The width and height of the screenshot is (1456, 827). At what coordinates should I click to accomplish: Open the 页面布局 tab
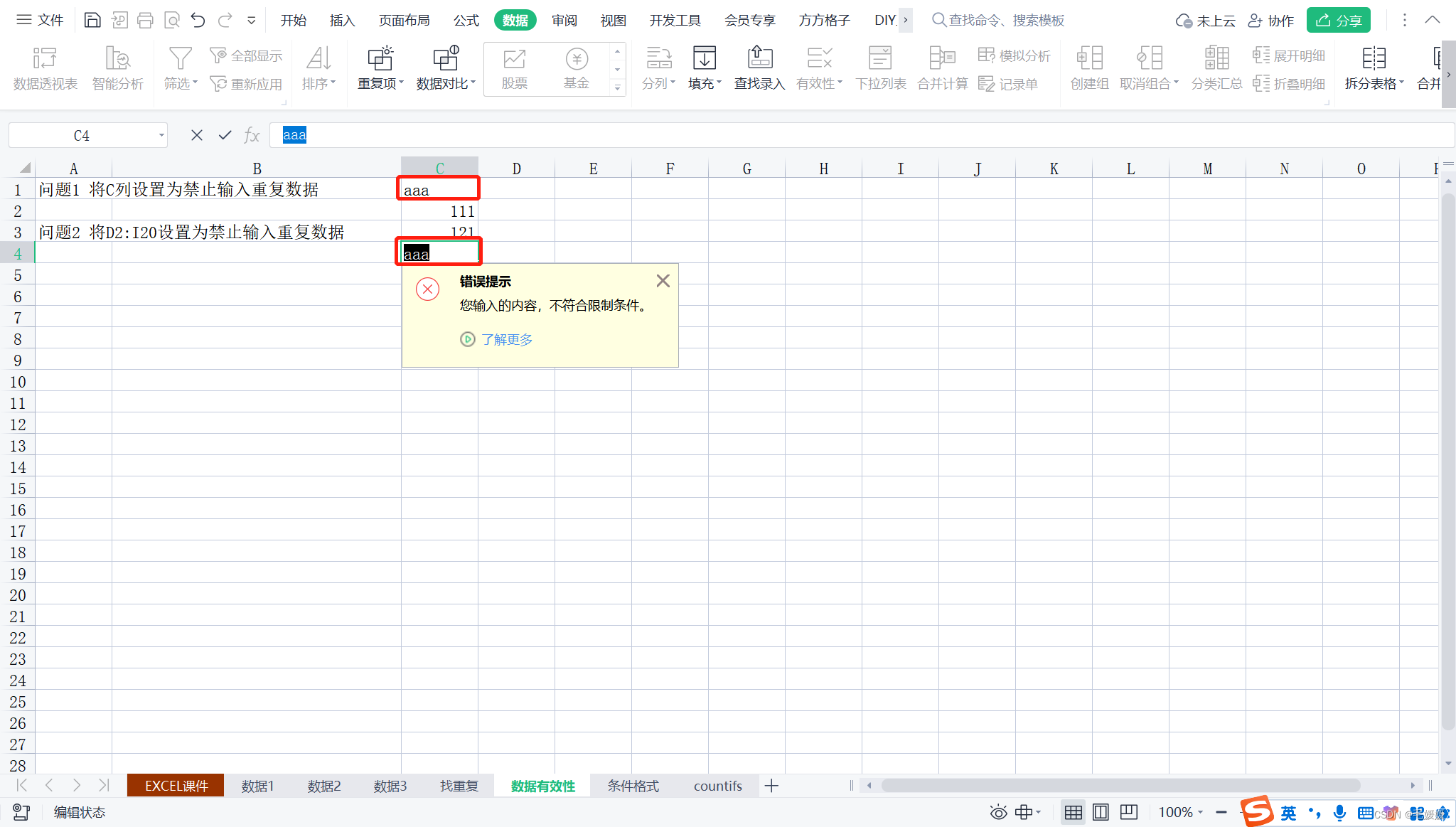point(404,20)
